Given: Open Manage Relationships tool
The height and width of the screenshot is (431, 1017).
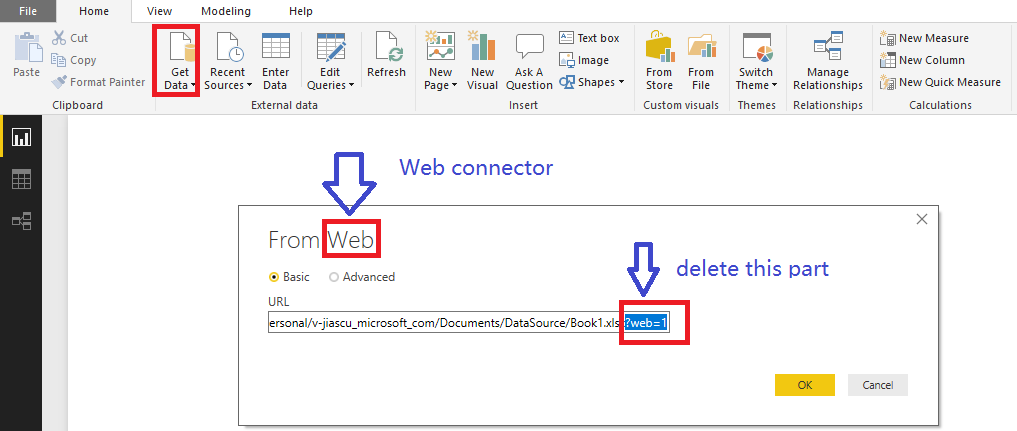Looking at the screenshot, I should tap(827, 60).
